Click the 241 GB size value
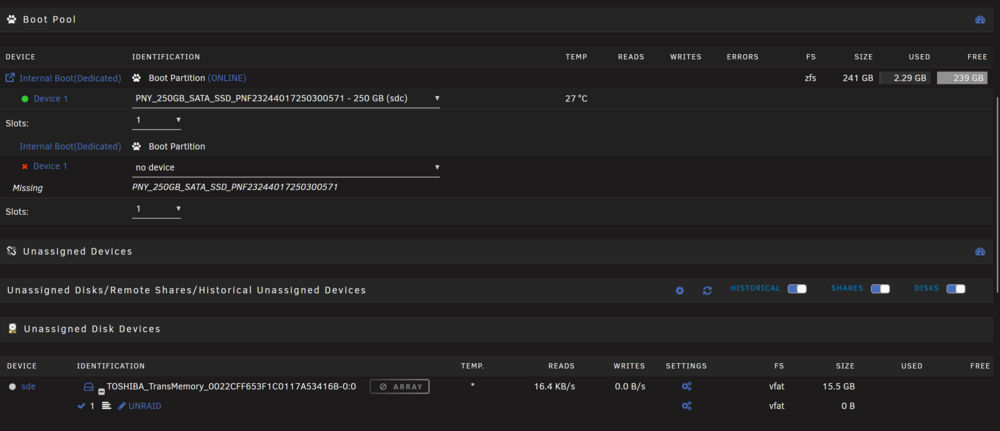 [860, 78]
